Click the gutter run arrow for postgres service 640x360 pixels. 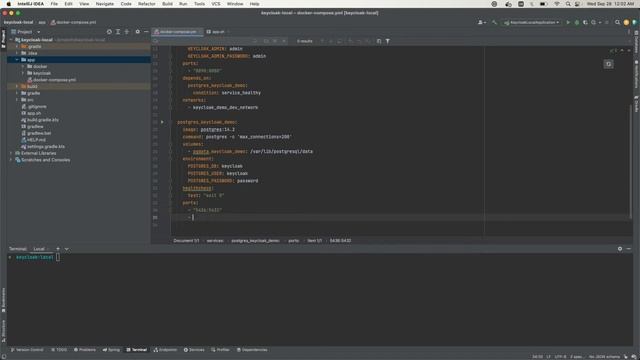[x=162, y=122]
